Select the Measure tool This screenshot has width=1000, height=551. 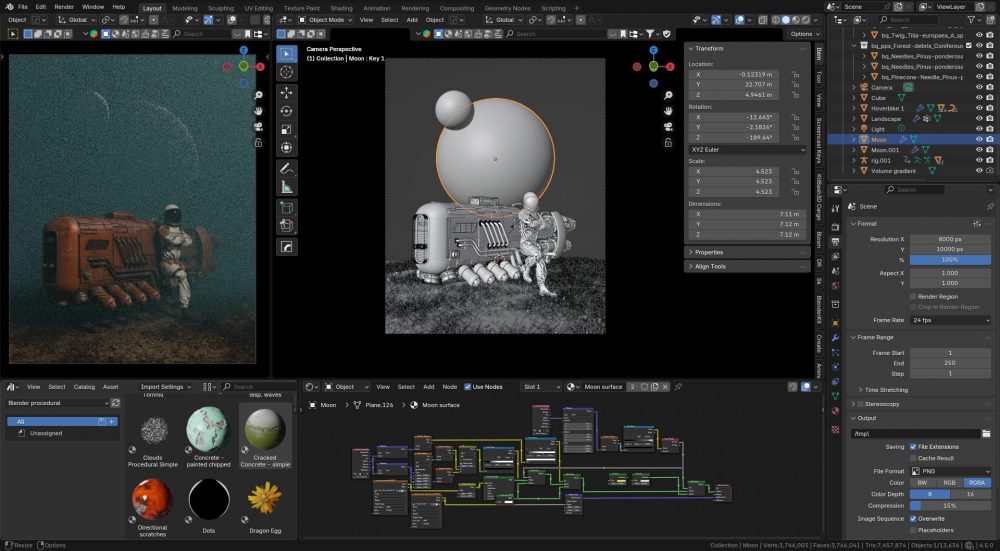coord(286,187)
